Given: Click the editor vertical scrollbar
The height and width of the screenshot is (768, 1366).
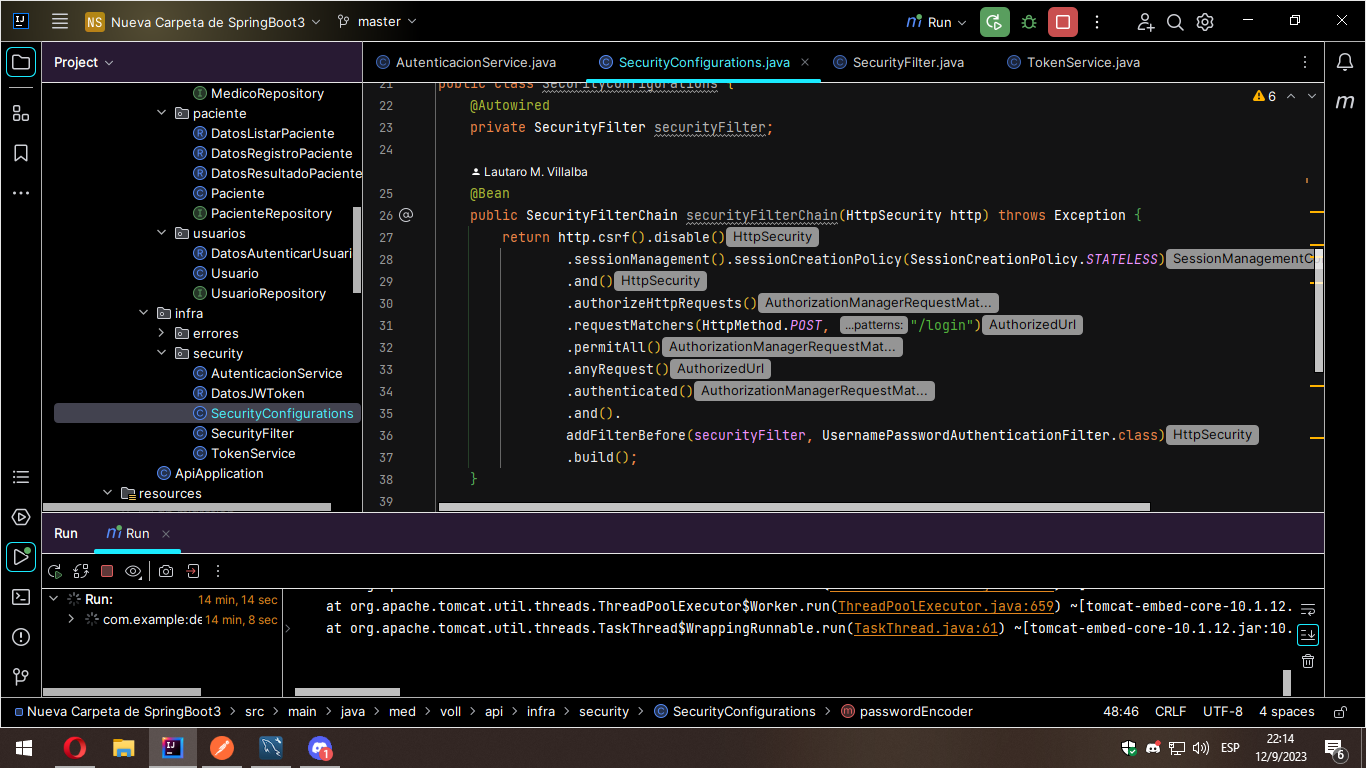Looking at the screenshot, I should click(1319, 311).
